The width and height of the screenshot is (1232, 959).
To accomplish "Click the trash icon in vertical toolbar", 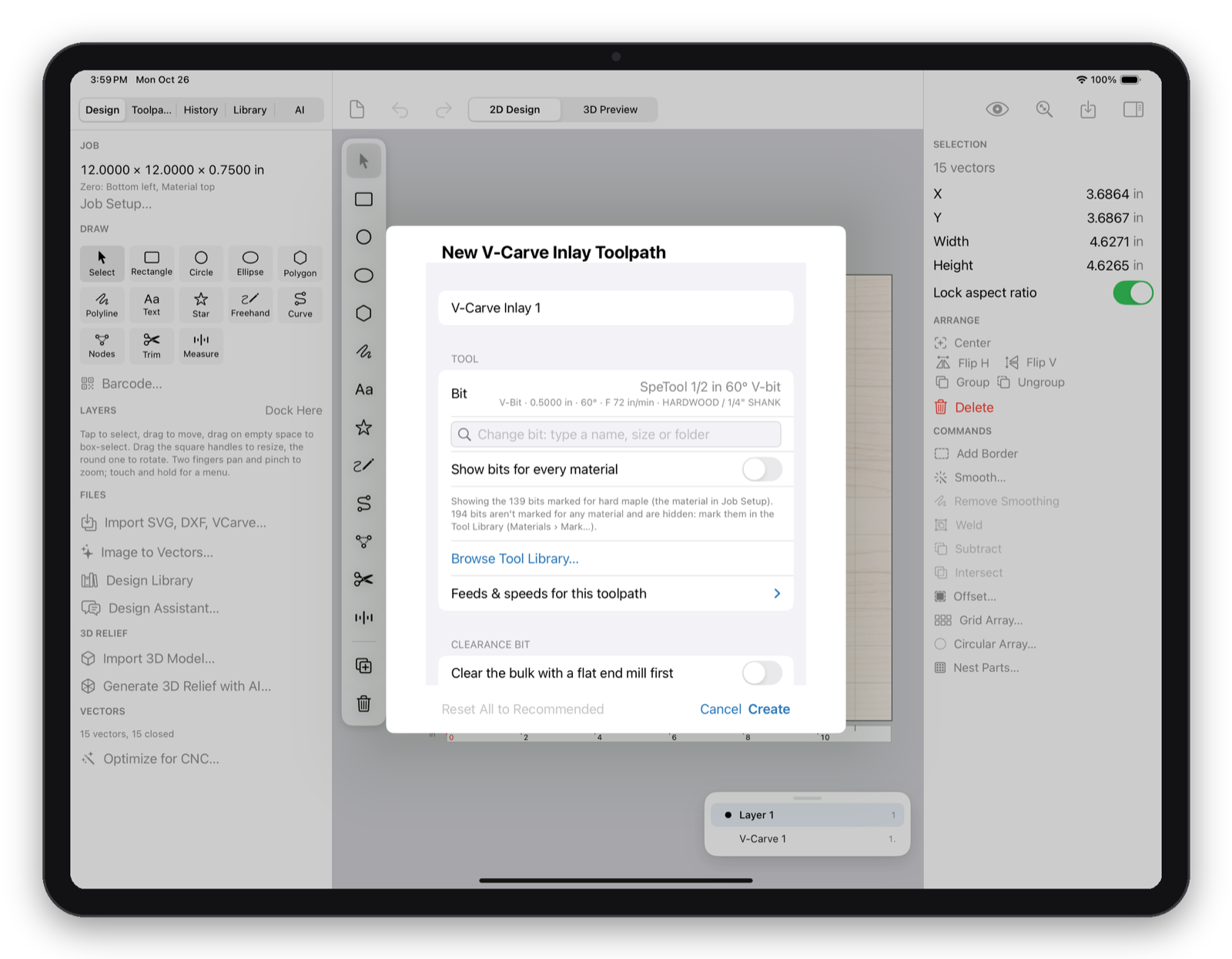I will coord(363,703).
